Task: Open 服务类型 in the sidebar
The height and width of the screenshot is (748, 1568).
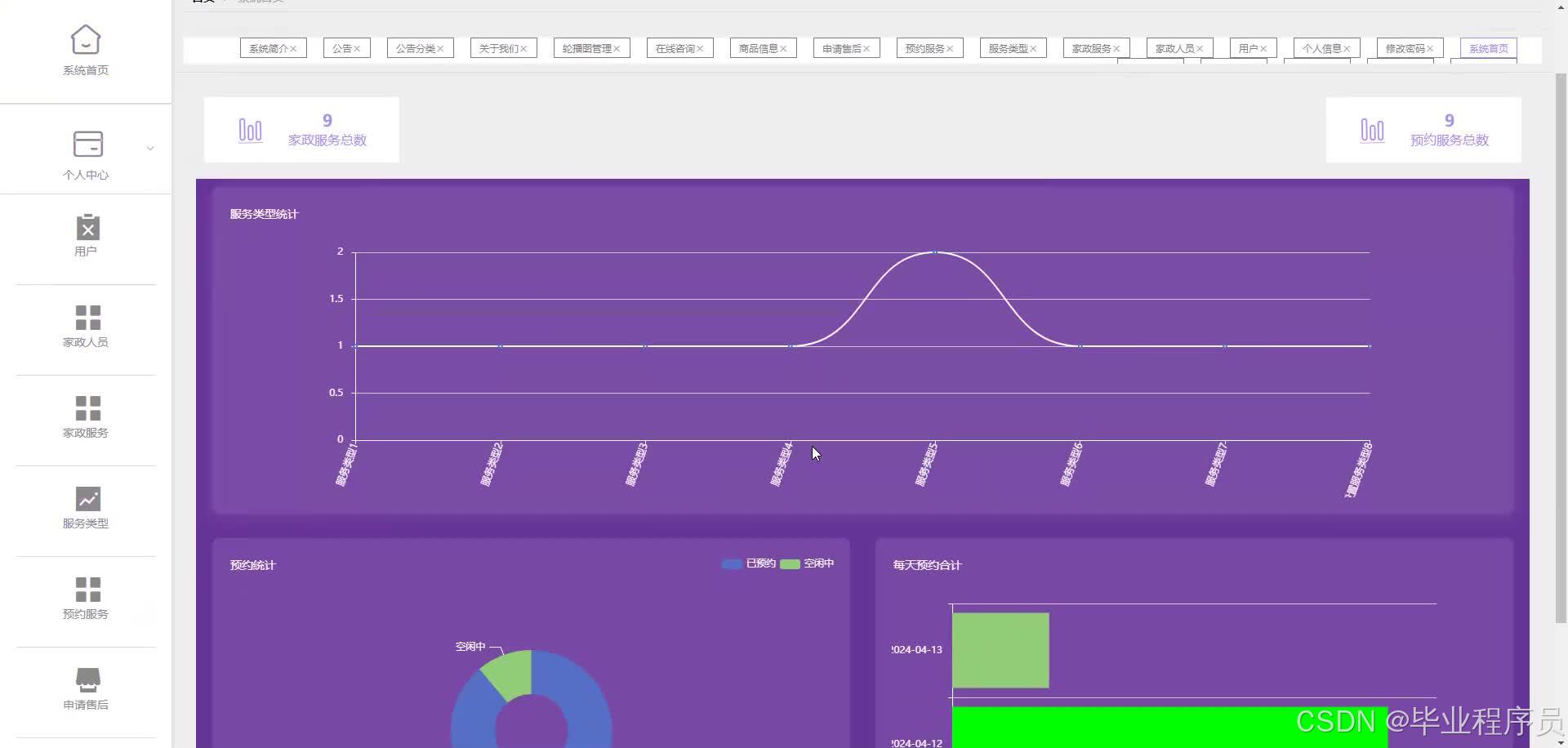Action: point(86,507)
